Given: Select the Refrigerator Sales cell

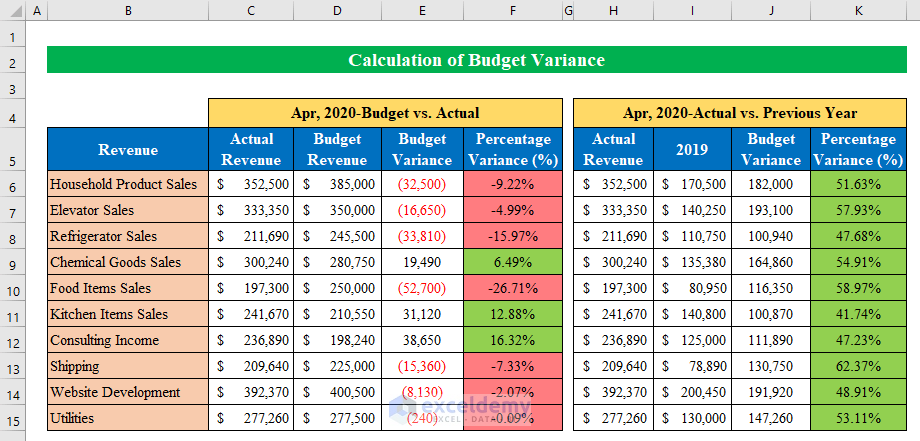Looking at the screenshot, I should (x=128, y=236).
